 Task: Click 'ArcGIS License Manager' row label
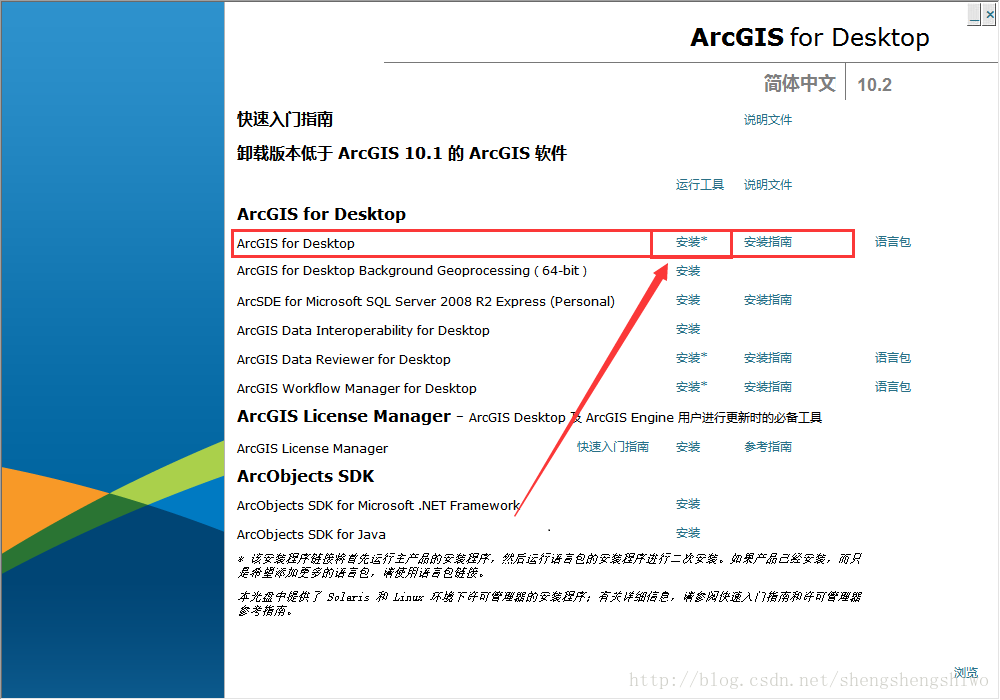coord(312,449)
